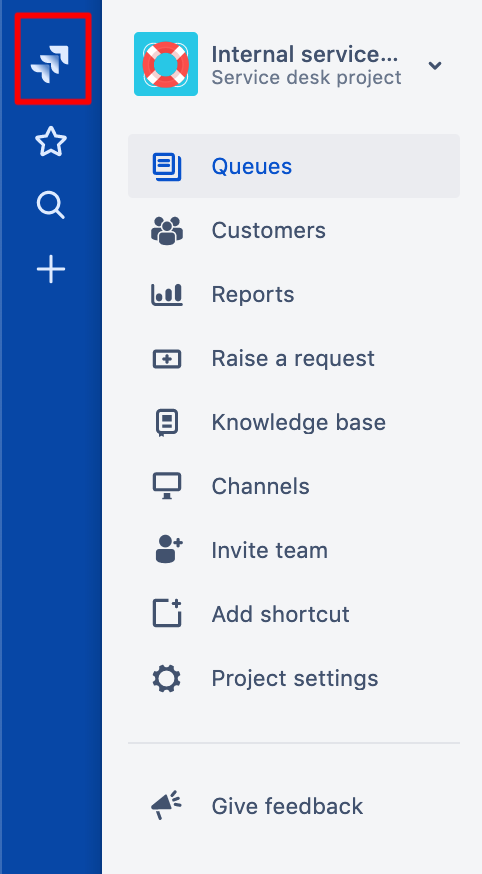Select Give feedback
The width and height of the screenshot is (482, 874).
coord(287,806)
